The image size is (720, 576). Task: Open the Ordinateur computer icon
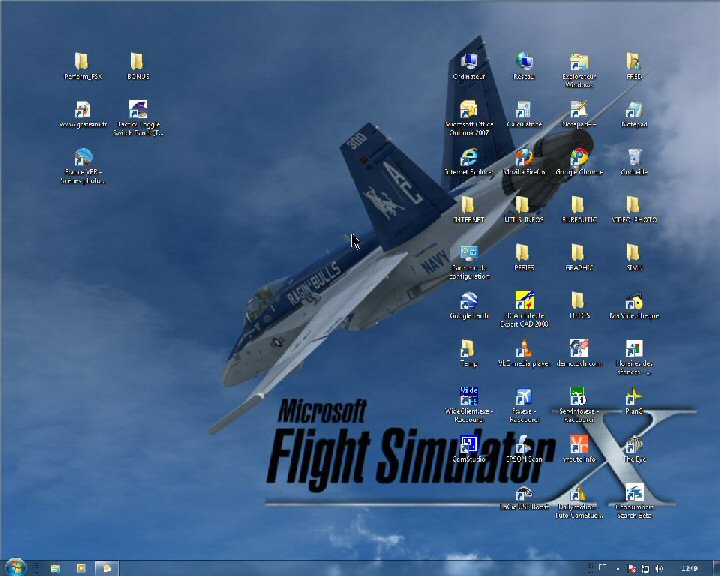pos(469,66)
